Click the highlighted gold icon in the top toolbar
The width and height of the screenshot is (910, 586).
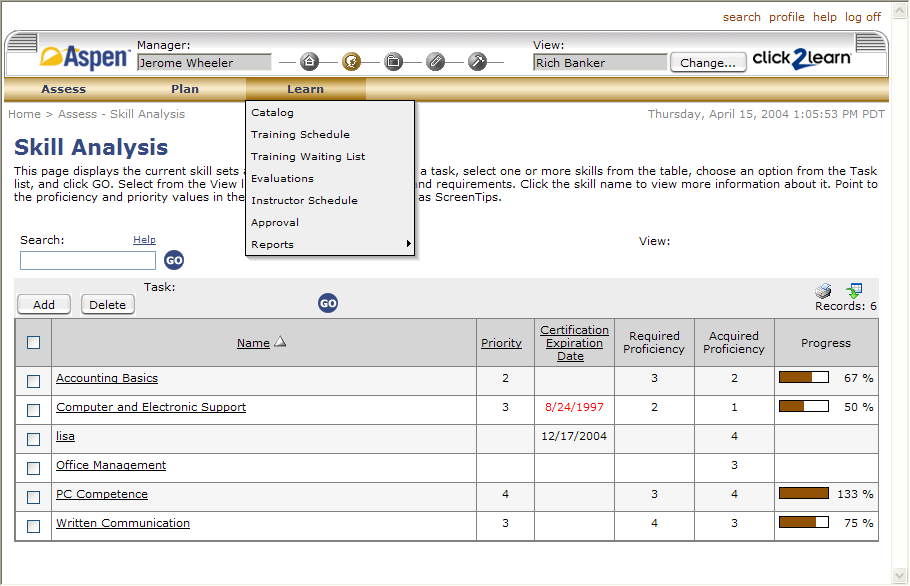coord(351,62)
